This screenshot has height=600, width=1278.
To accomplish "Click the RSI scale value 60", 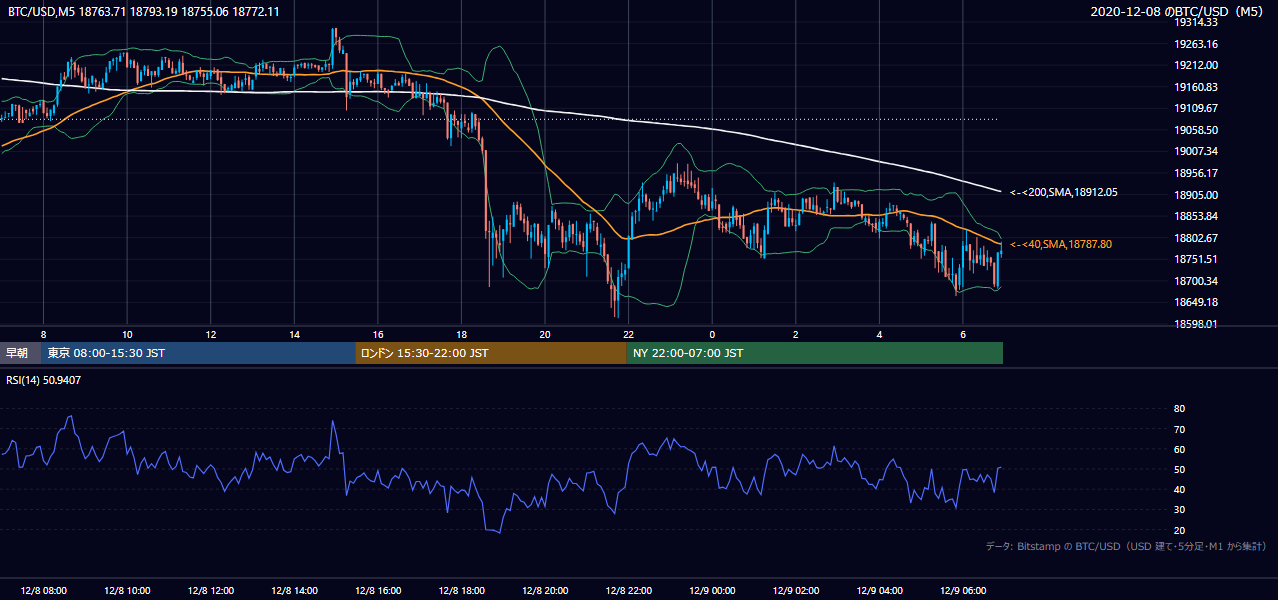I will pyautogui.click(x=1180, y=449).
